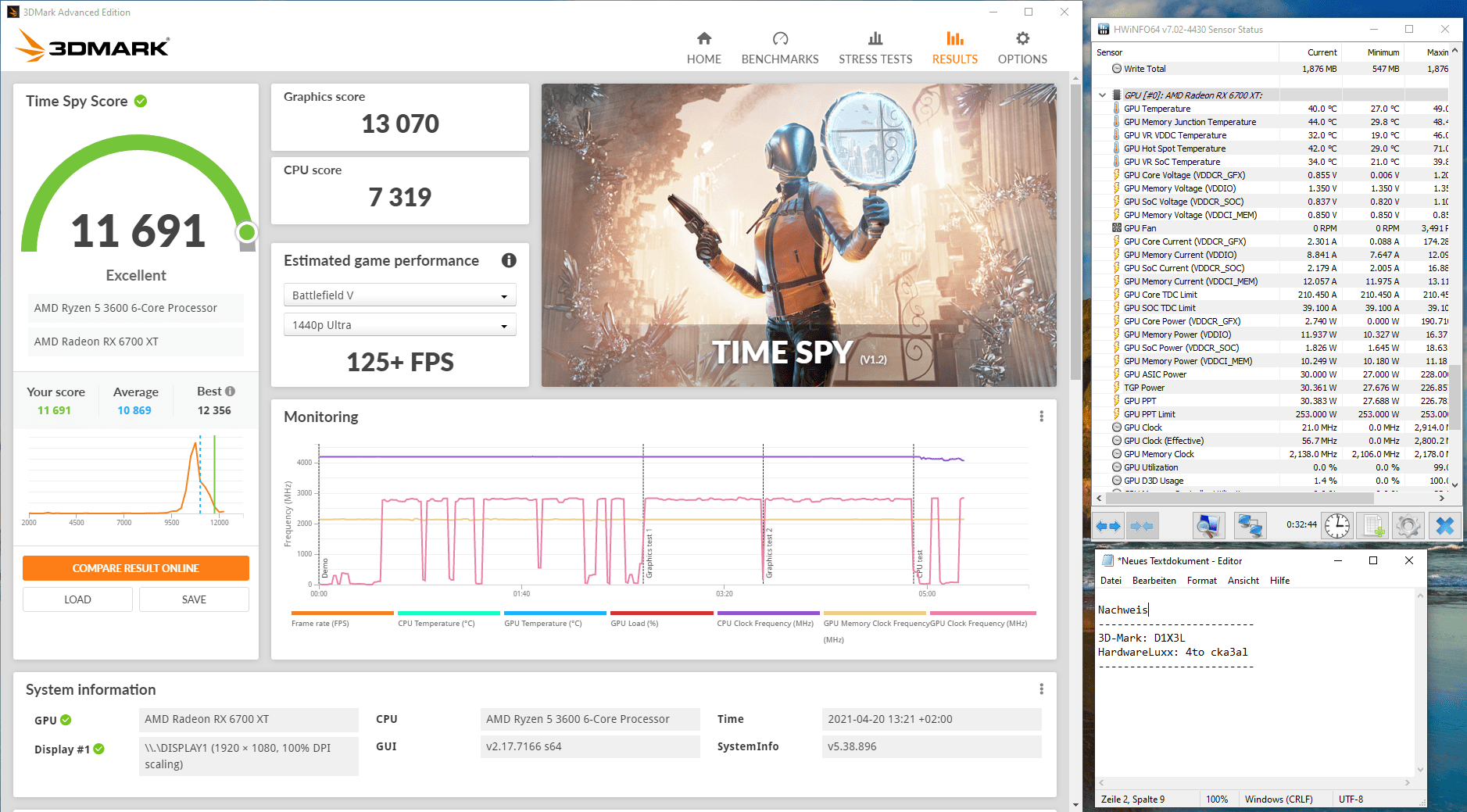This screenshot has width=1467, height=812.
Task: Click Graphics test 1 marker in monitoring chart
Action: point(649,553)
